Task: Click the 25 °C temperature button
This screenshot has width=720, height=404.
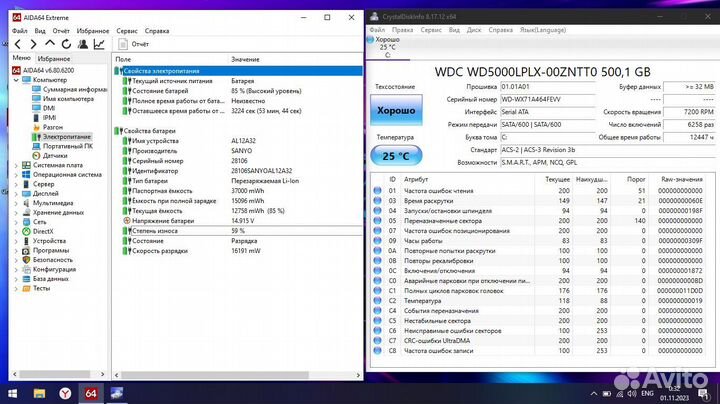Action: click(x=396, y=156)
